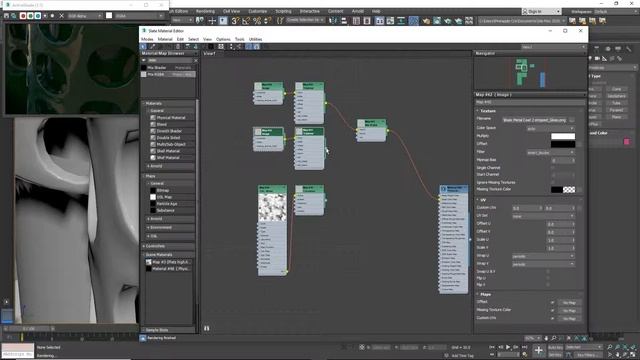The height and width of the screenshot is (360, 640).
Task: Open the Display command panel tab
Action: (x=618, y=49)
